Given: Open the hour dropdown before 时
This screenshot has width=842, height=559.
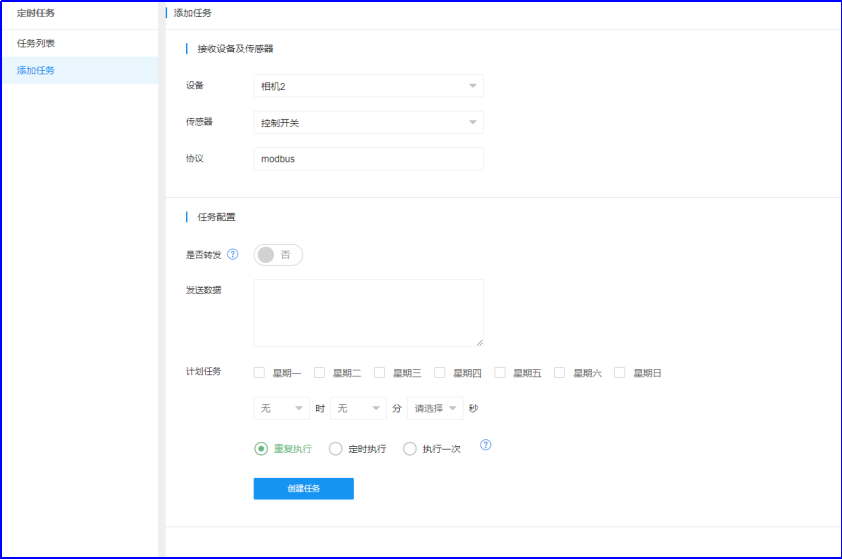Looking at the screenshot, I should click(x=282, y=409).
